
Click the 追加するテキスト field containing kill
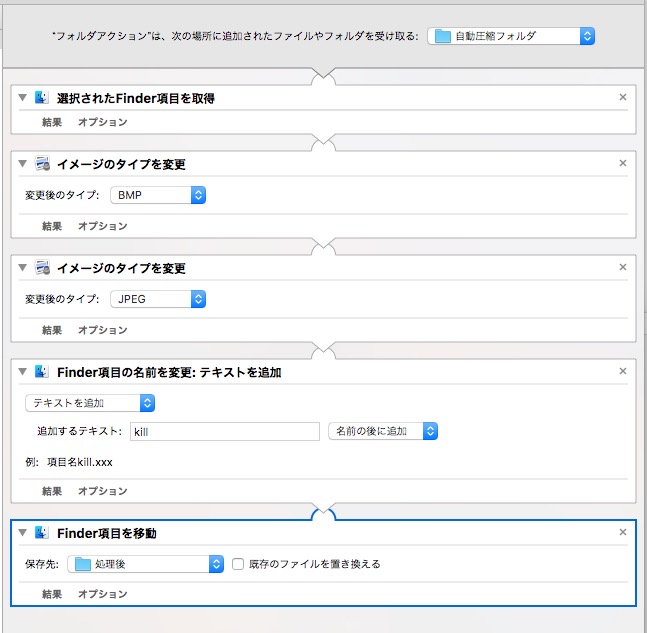point(225,432)
